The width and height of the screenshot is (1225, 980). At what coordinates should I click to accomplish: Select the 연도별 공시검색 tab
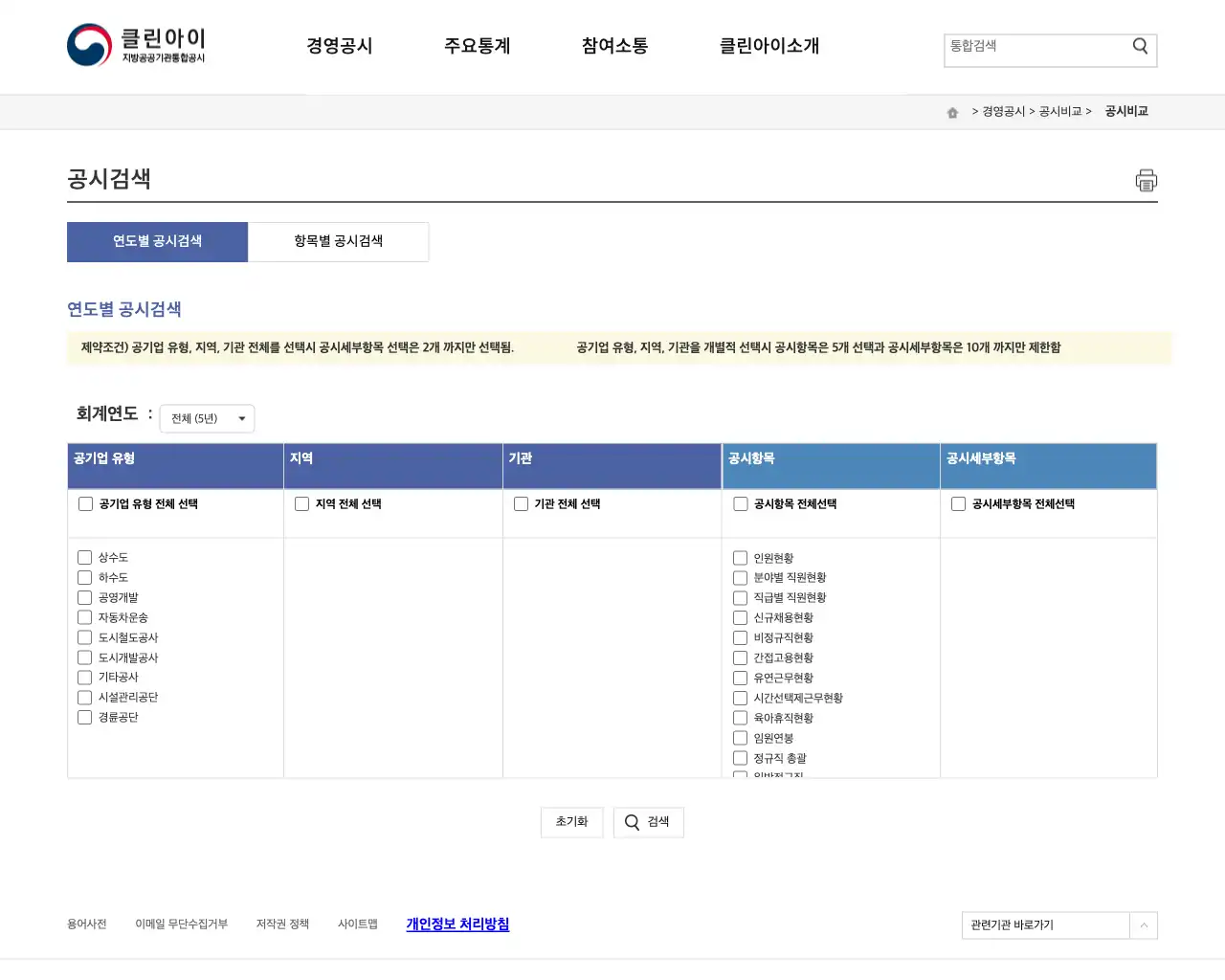click(x=156, y=241)
